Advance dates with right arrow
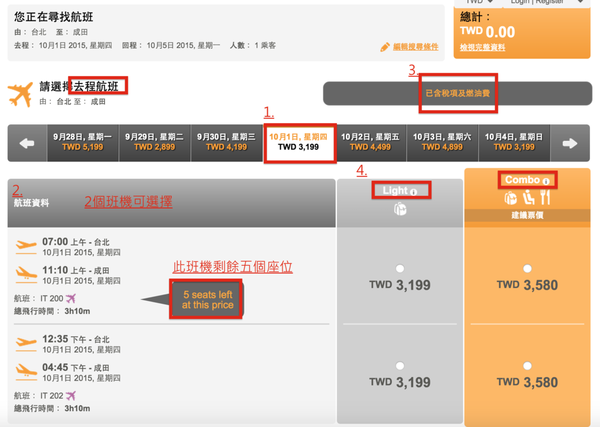 pos(570,143)
